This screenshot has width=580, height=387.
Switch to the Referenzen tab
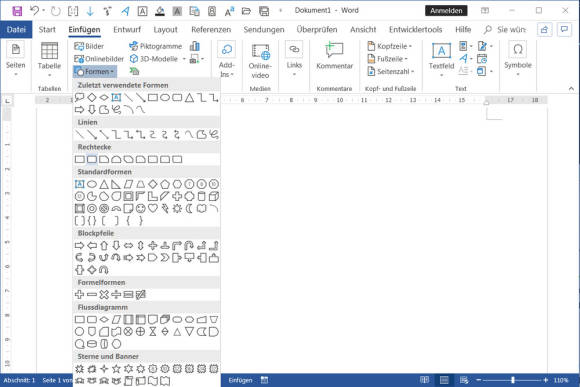tap(211, 30)
